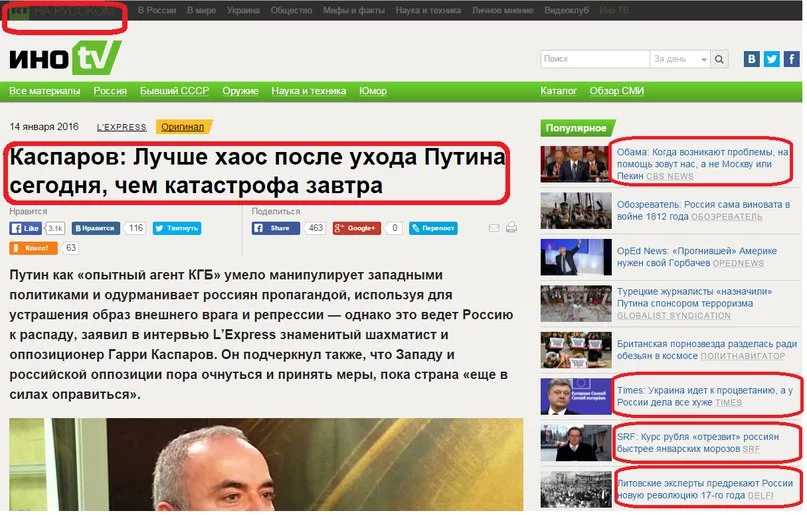Click the SRF reporter thumbnail
The height and width of the screenshot is (515, 807).
576,442
